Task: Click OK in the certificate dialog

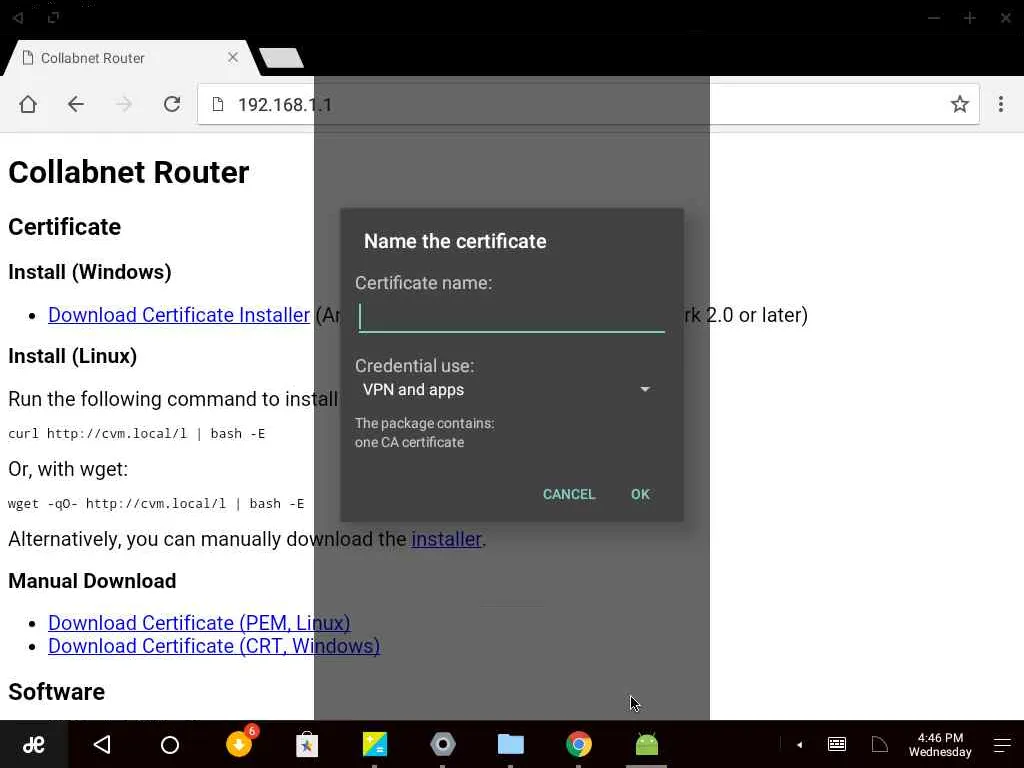Action: 640,494
